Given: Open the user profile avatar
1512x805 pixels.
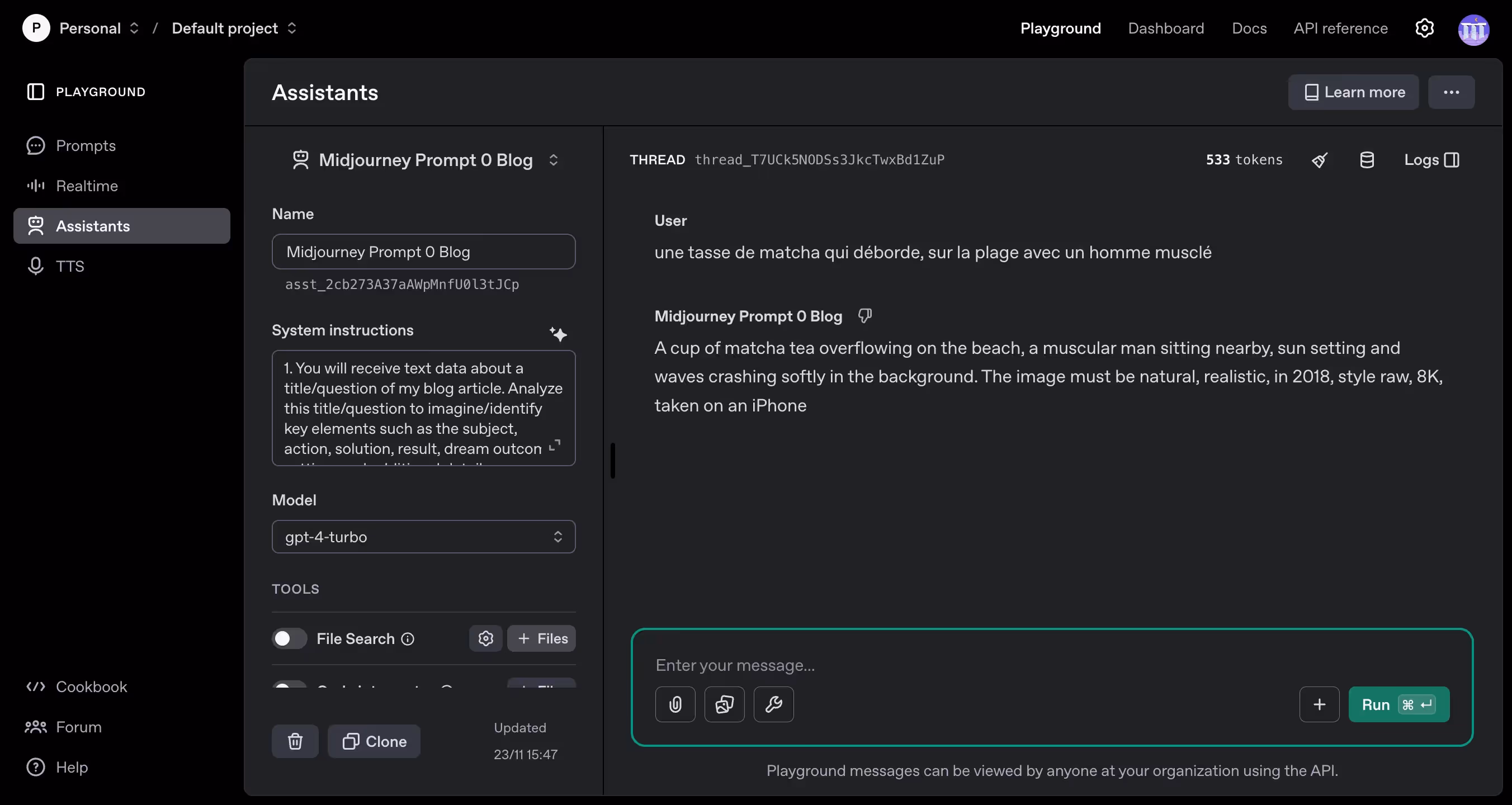Looking at the screenshot, I should 1473,29.
